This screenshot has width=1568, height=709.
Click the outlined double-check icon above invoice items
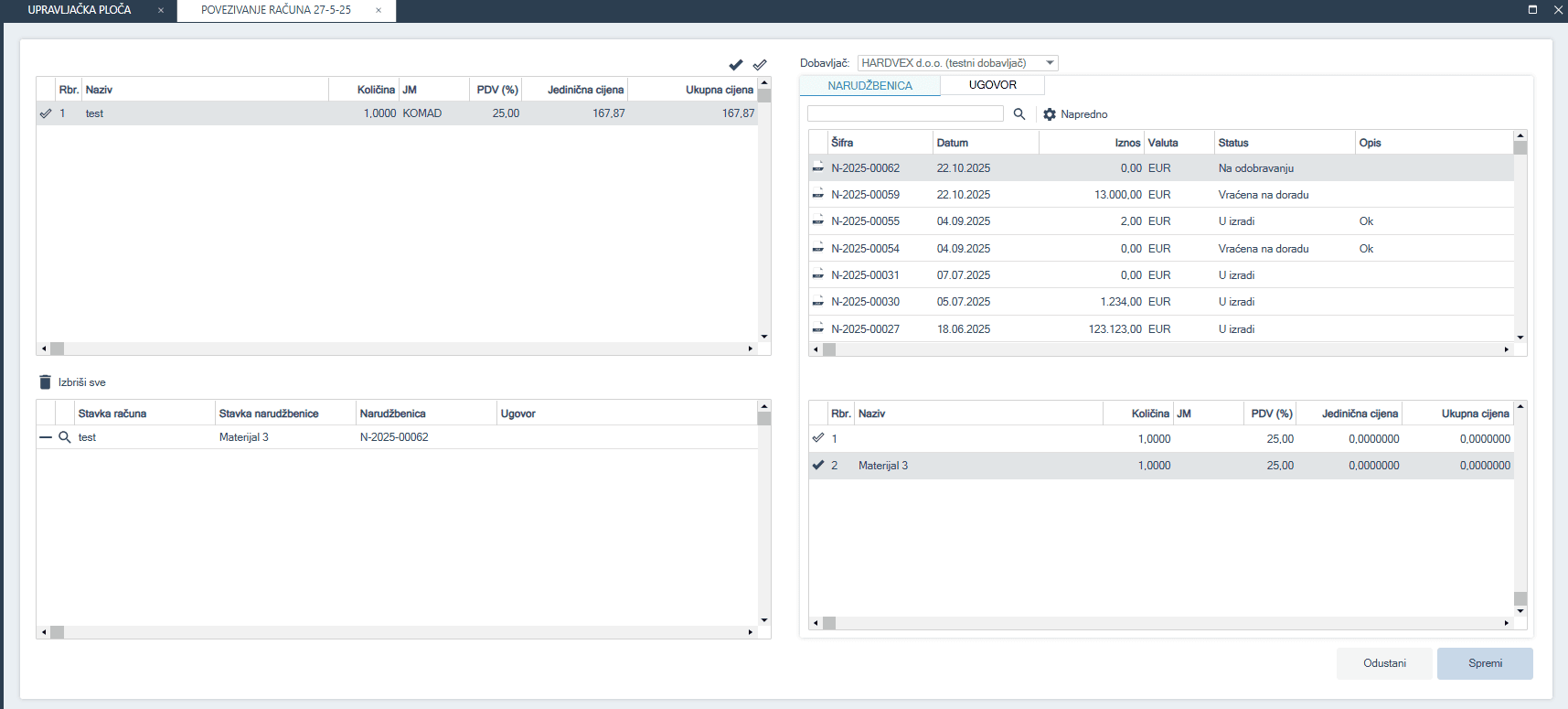[x=760, y=65]
